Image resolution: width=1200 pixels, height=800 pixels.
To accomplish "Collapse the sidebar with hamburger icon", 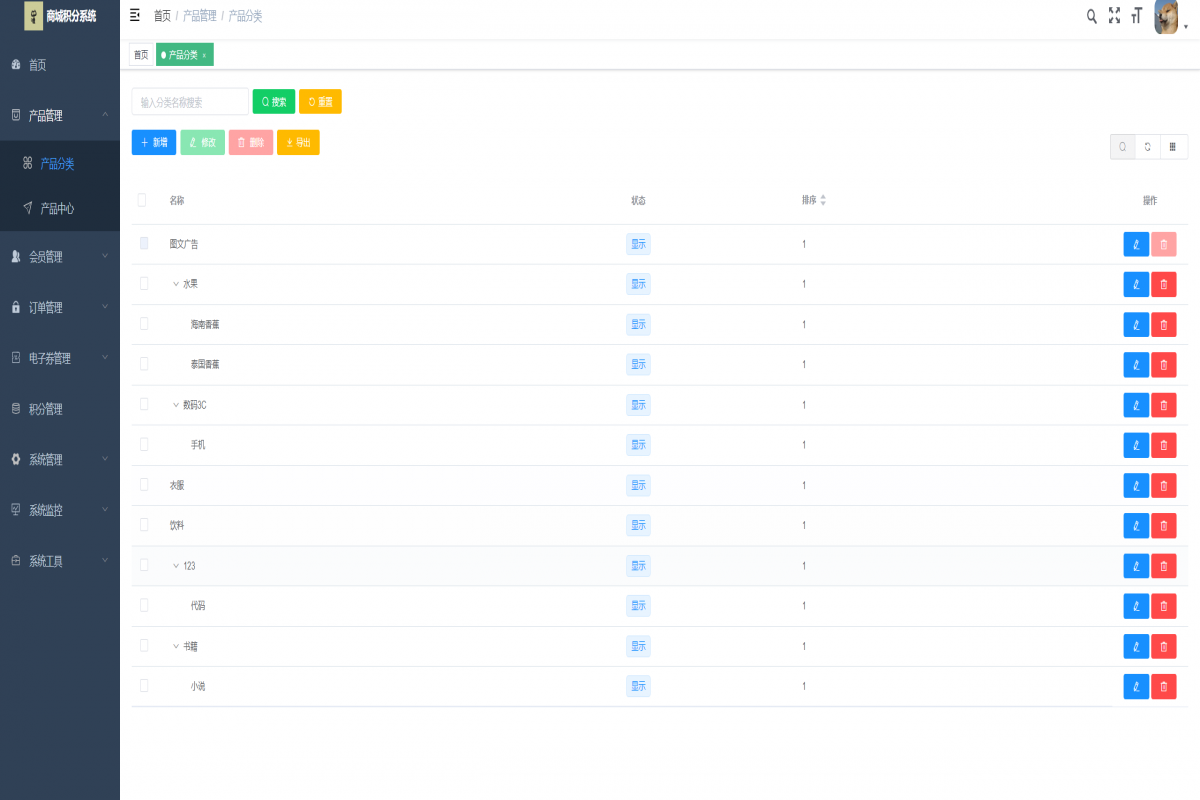I will (x=135, y=15).
